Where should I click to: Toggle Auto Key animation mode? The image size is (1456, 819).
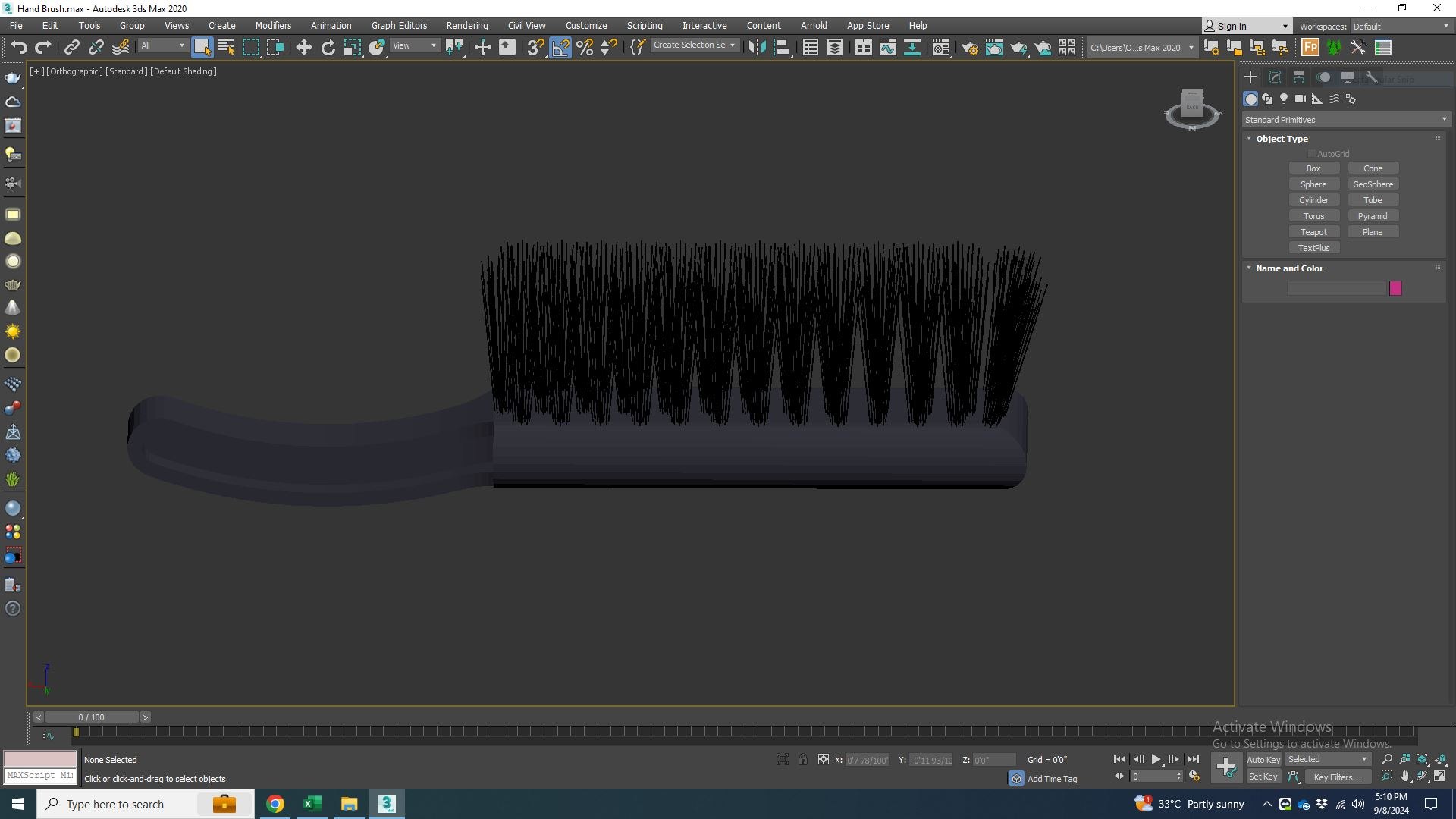pyautogui.click(x=1263, y=760)
